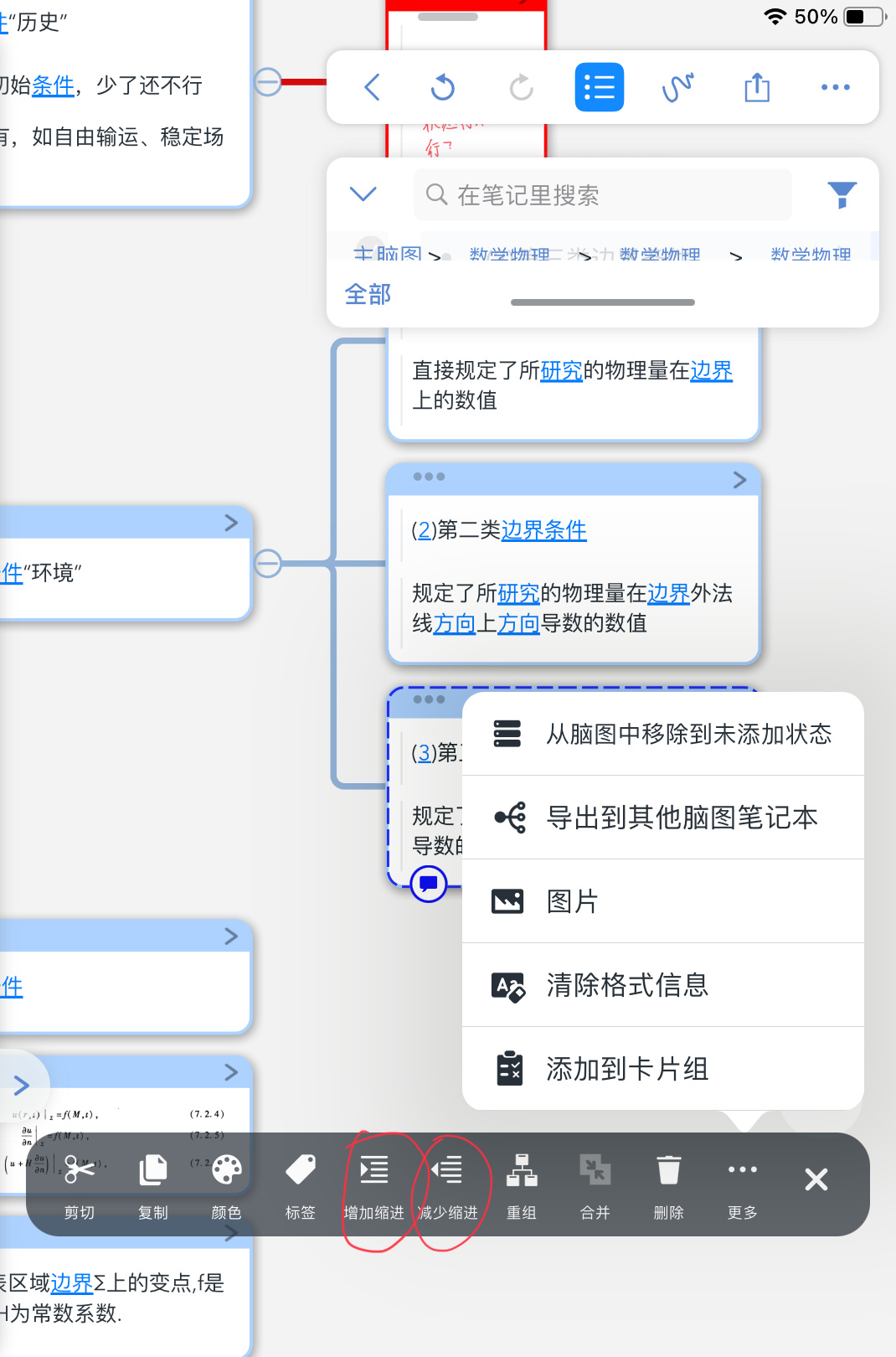896x1357 pixels.
Task: Select 清除格式信息
Action: pyautogui.click(x=663, y=985)
